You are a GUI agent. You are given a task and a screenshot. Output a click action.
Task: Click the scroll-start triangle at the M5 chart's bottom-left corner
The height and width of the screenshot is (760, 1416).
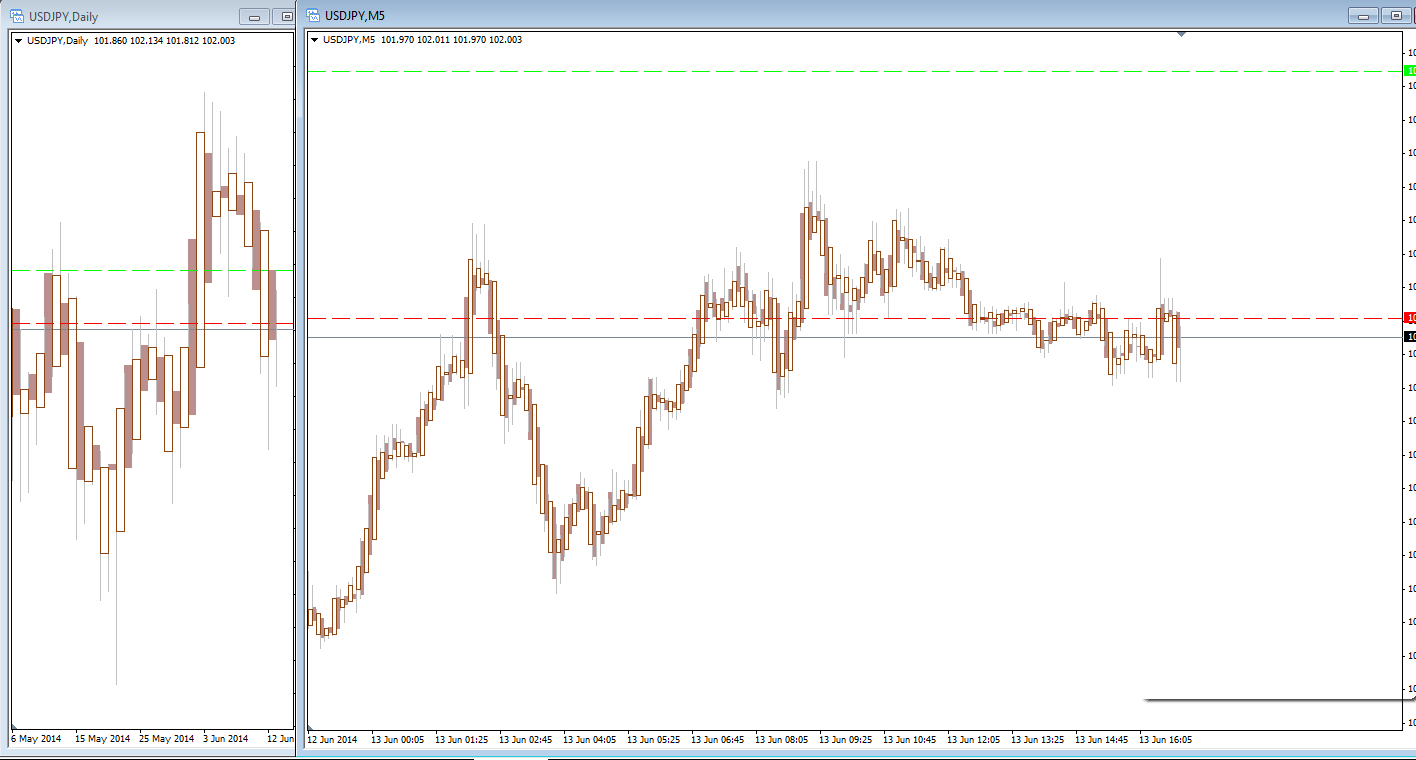pyautogui.click(x=311, y=727)
